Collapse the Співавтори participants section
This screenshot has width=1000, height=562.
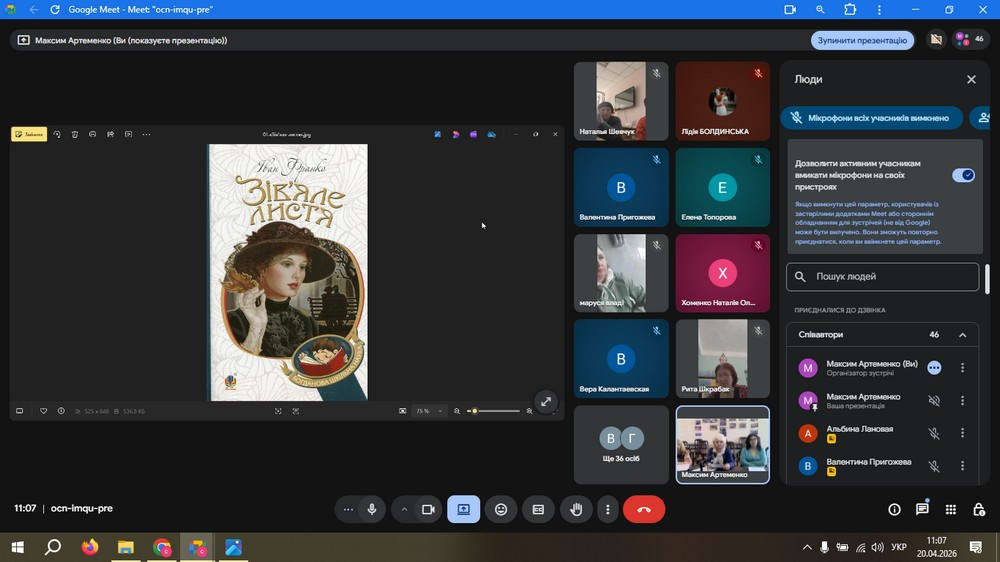962,335
